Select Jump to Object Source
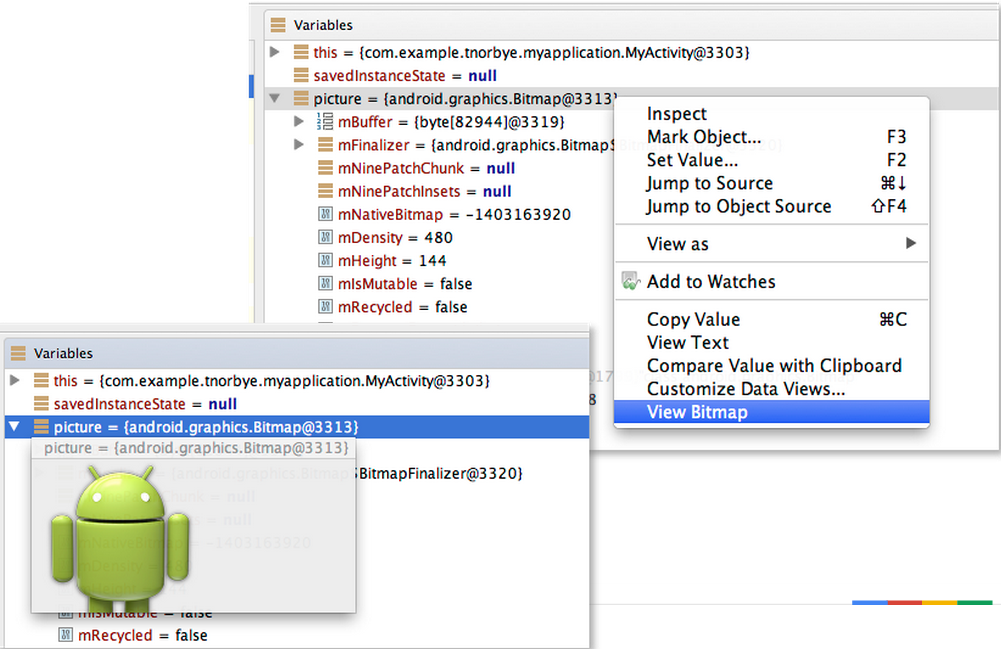 pos(739,207)
